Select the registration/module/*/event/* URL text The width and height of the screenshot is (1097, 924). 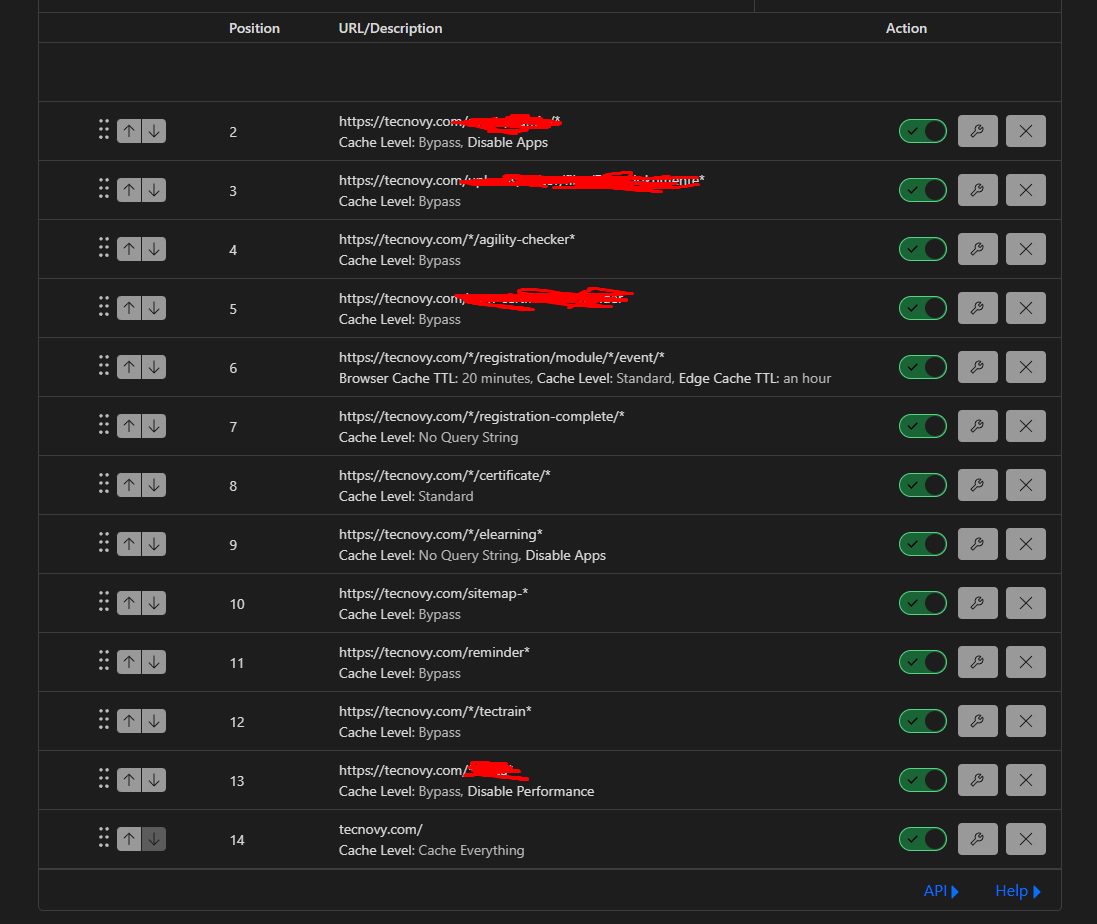502,357
